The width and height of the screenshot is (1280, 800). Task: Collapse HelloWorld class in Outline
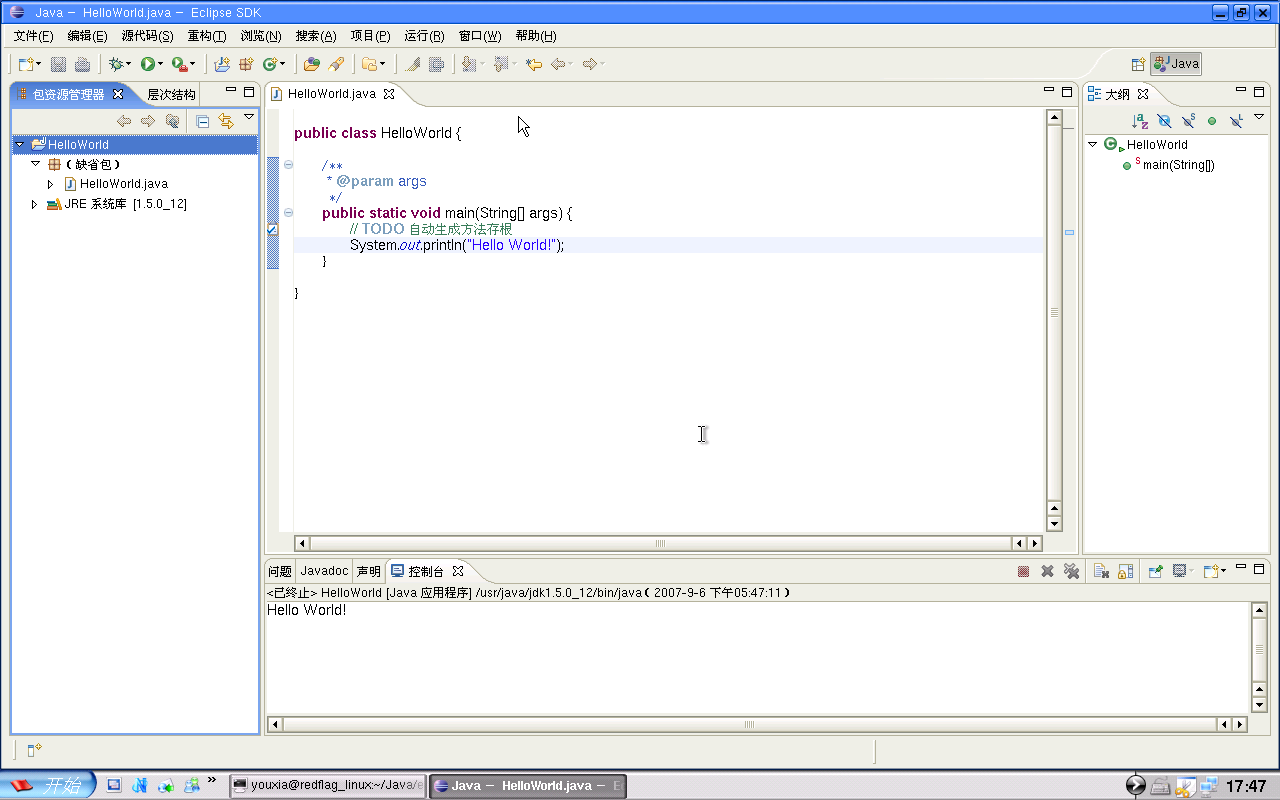(1093, 145)
